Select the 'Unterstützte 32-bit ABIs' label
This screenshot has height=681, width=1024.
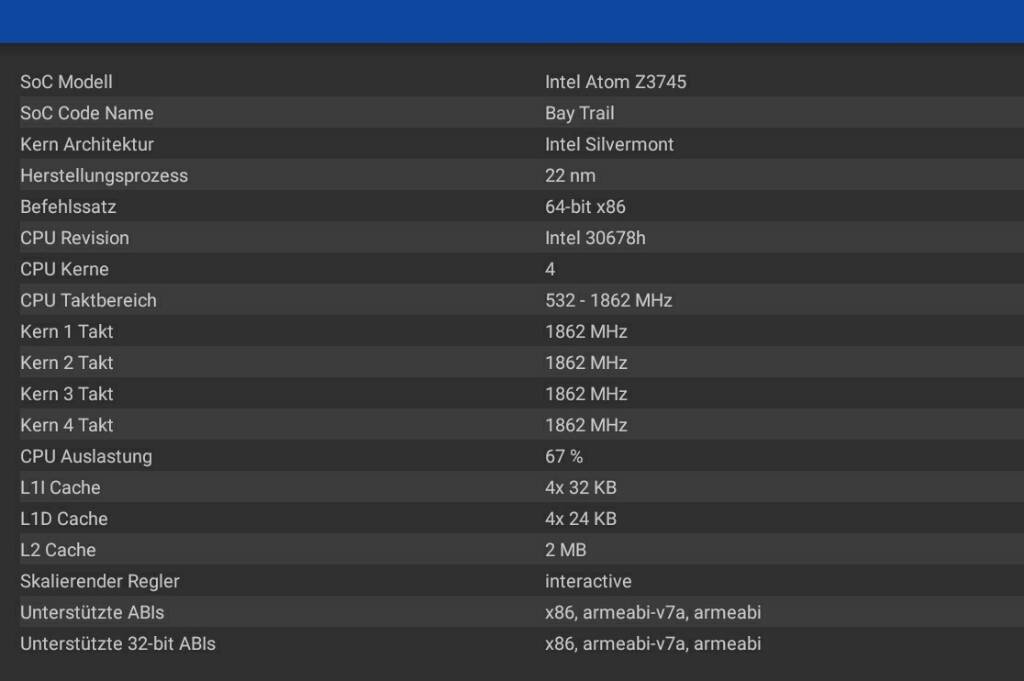tap(118, 644)
